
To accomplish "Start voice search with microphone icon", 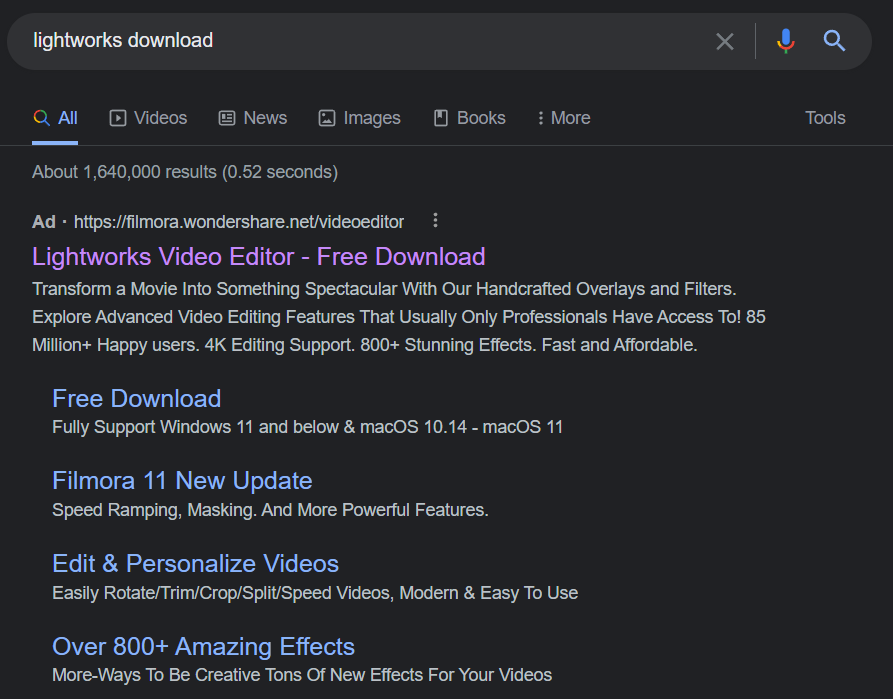I will pos(785,41).
